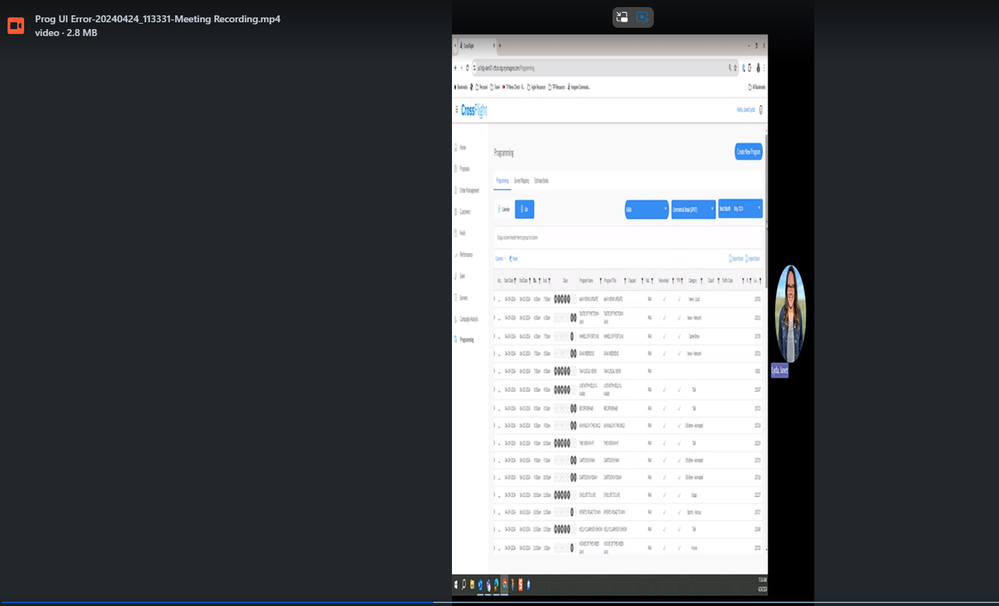
Task: Click the 'video · 2.8 MB' file info text
Action: pos(66,32)
